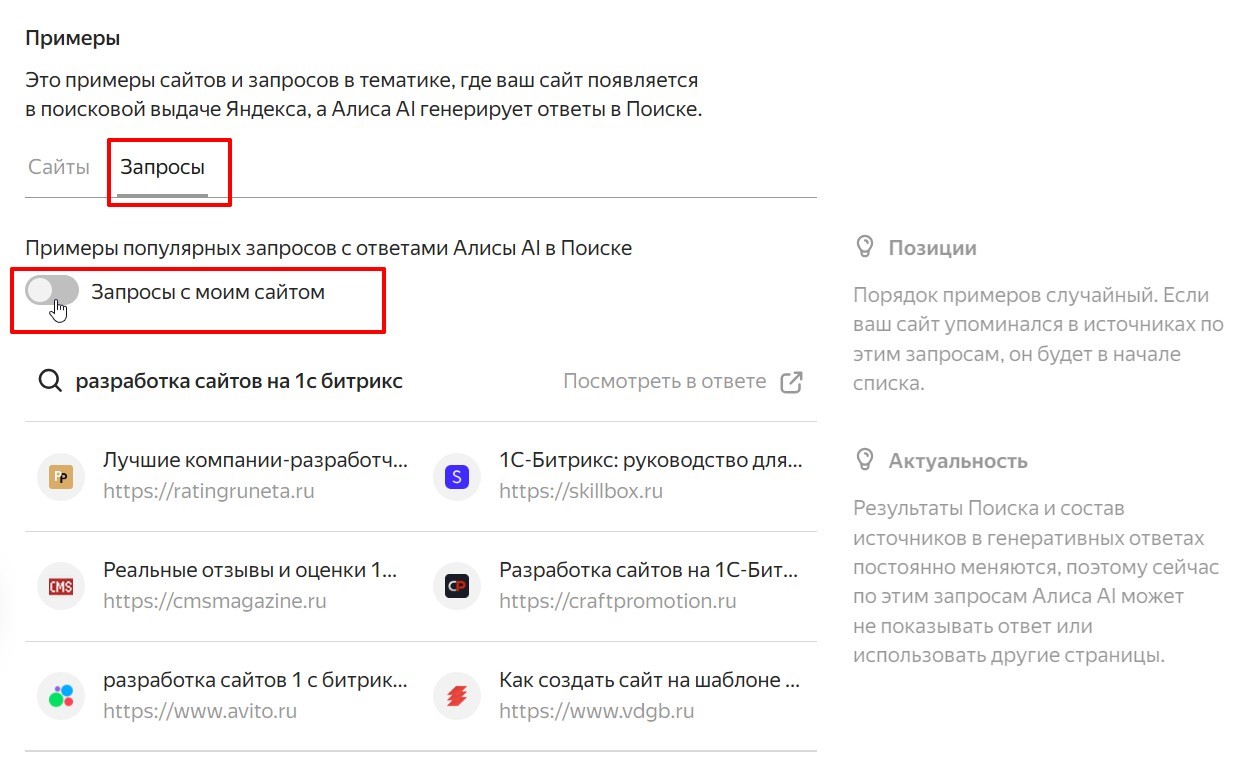Open the Как создать сайт на шаблоне result
Viewport: 1249px width, 769px height.
coord(650,680)
